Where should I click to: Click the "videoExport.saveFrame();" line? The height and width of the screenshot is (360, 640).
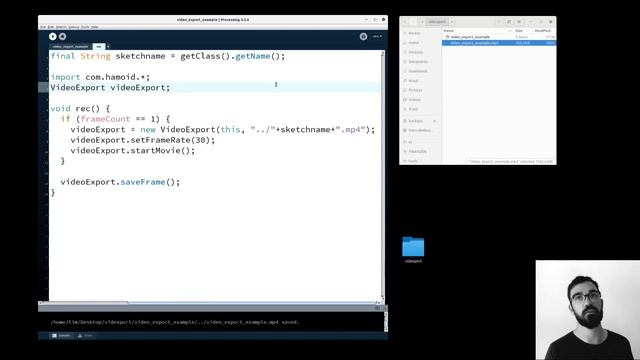[120, 182]
